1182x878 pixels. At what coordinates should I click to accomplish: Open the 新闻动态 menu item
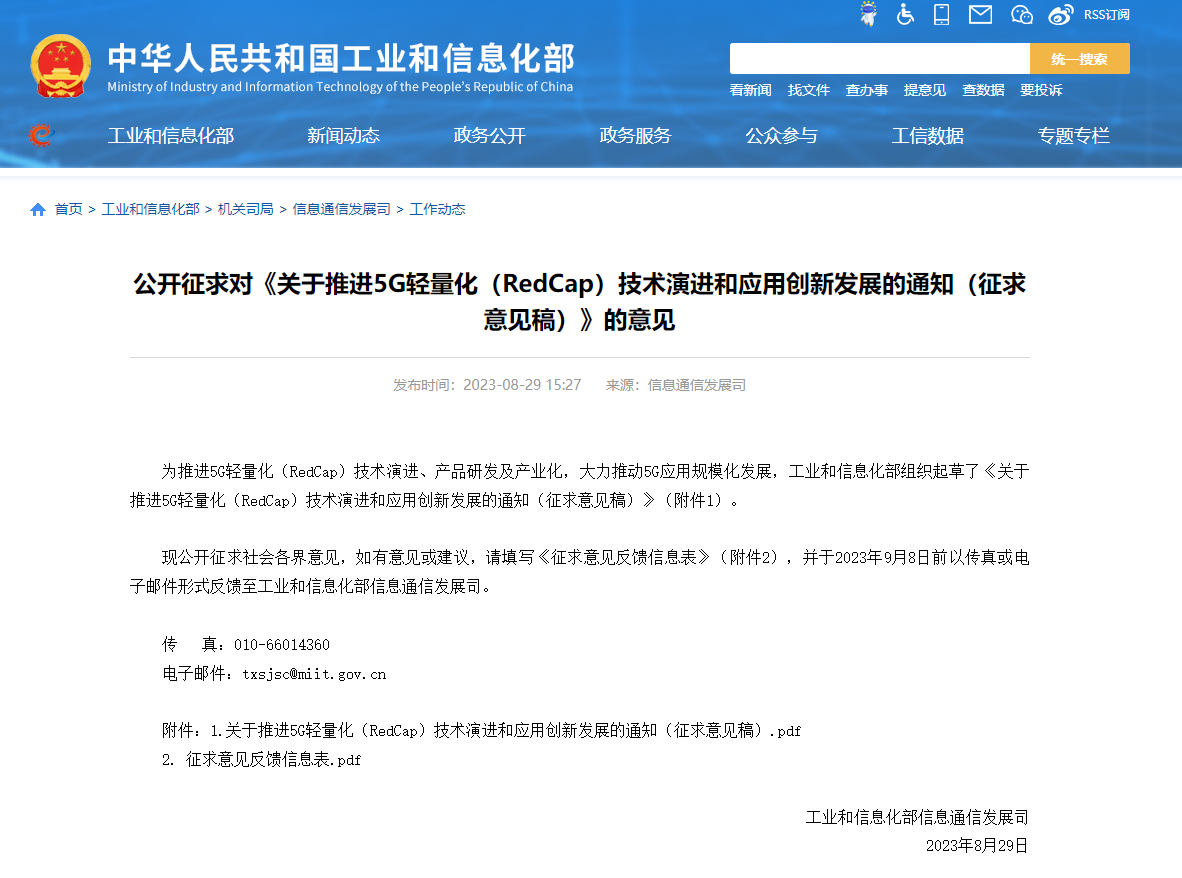[344, 136]
